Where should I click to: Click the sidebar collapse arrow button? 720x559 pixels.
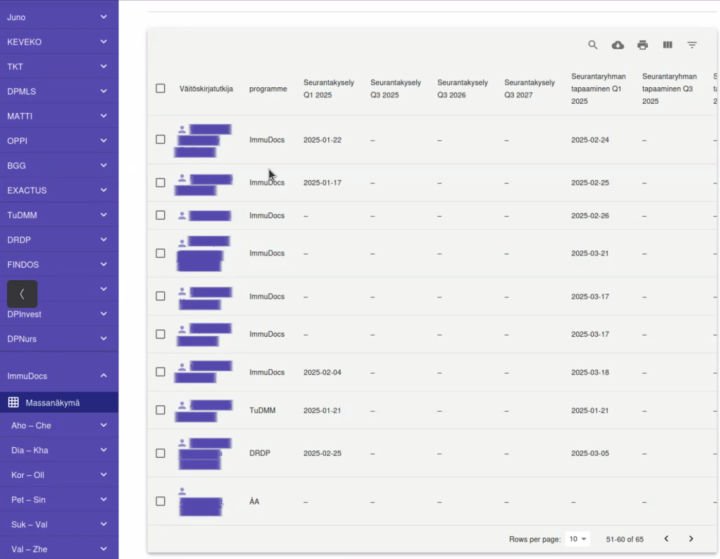coord(22,294)
